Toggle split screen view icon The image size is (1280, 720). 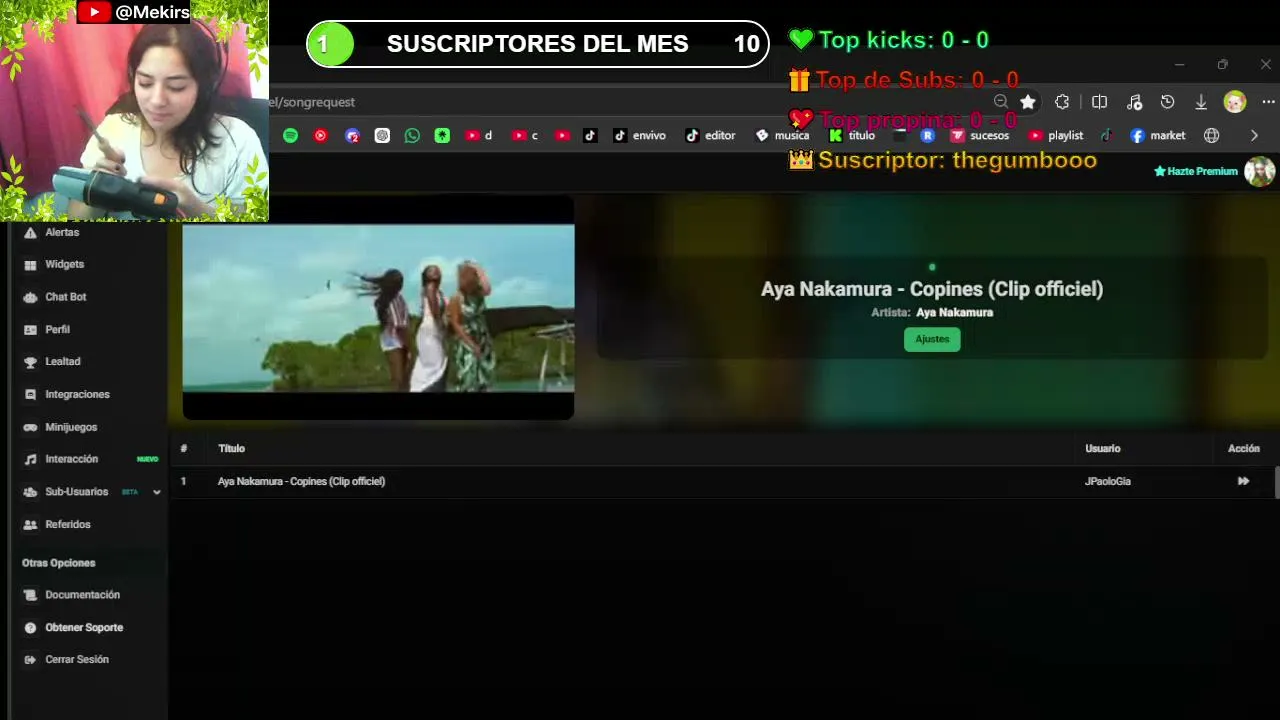point(1099,102)
